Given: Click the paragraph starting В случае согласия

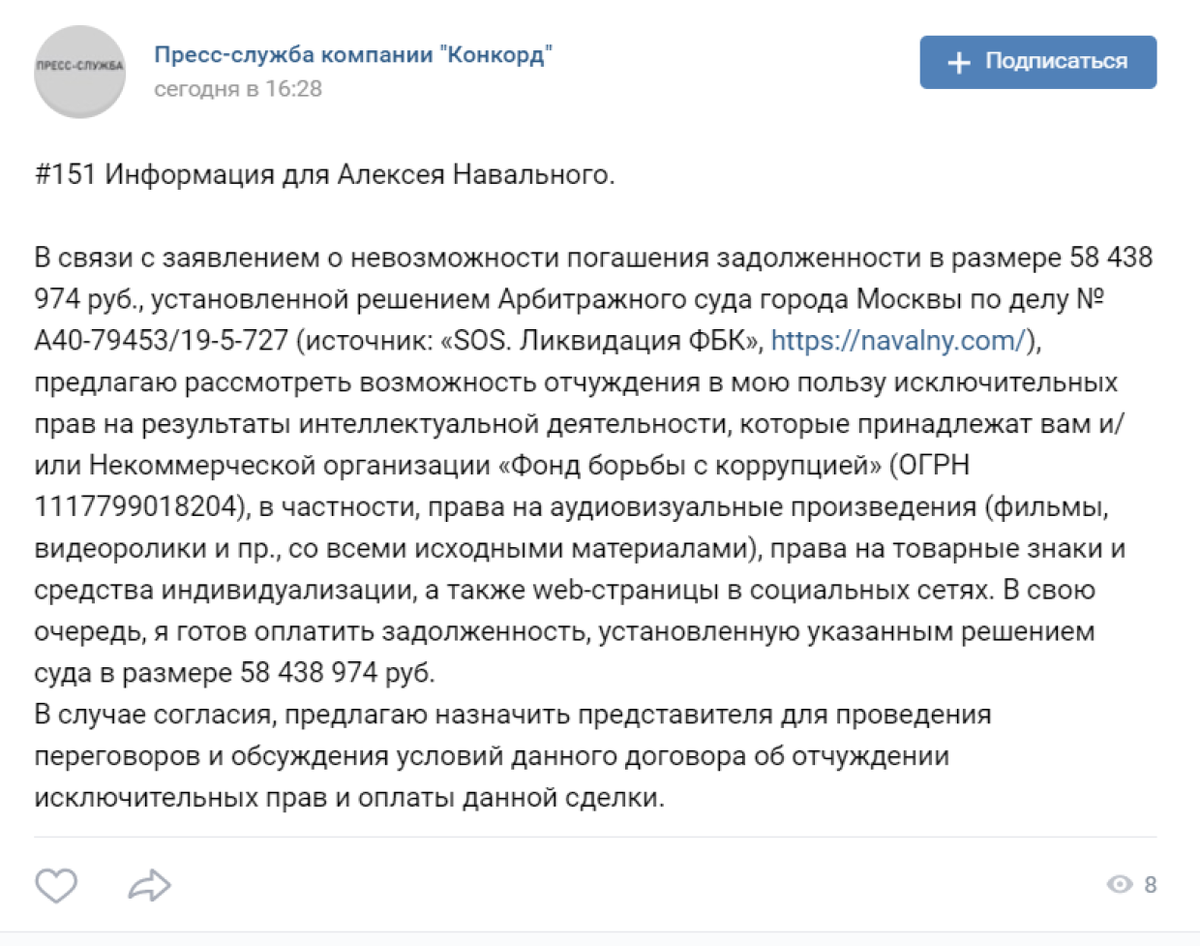Looking at the screenshot, I should 512,757.
